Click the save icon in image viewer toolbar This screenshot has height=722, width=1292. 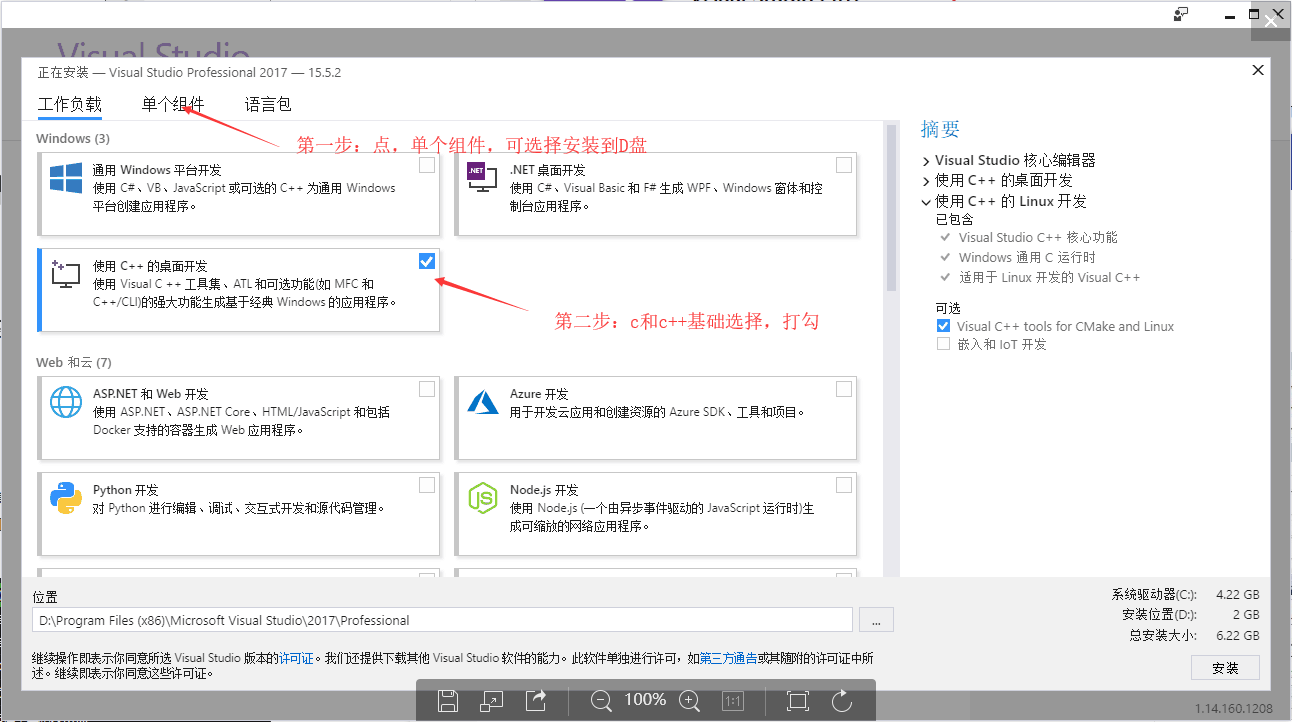pyautogui.click(x=449, y=701)
